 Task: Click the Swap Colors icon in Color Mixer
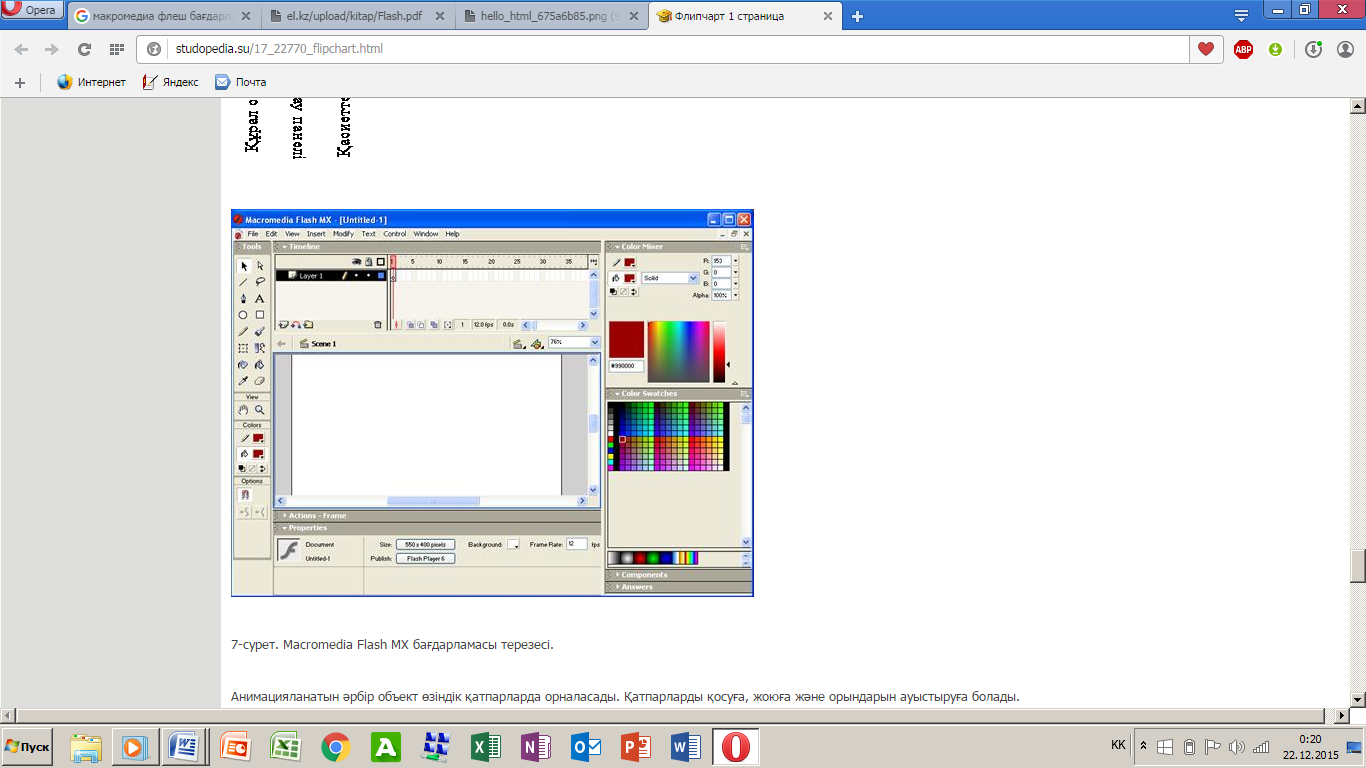pyautogui.click(x=634, y=292)
